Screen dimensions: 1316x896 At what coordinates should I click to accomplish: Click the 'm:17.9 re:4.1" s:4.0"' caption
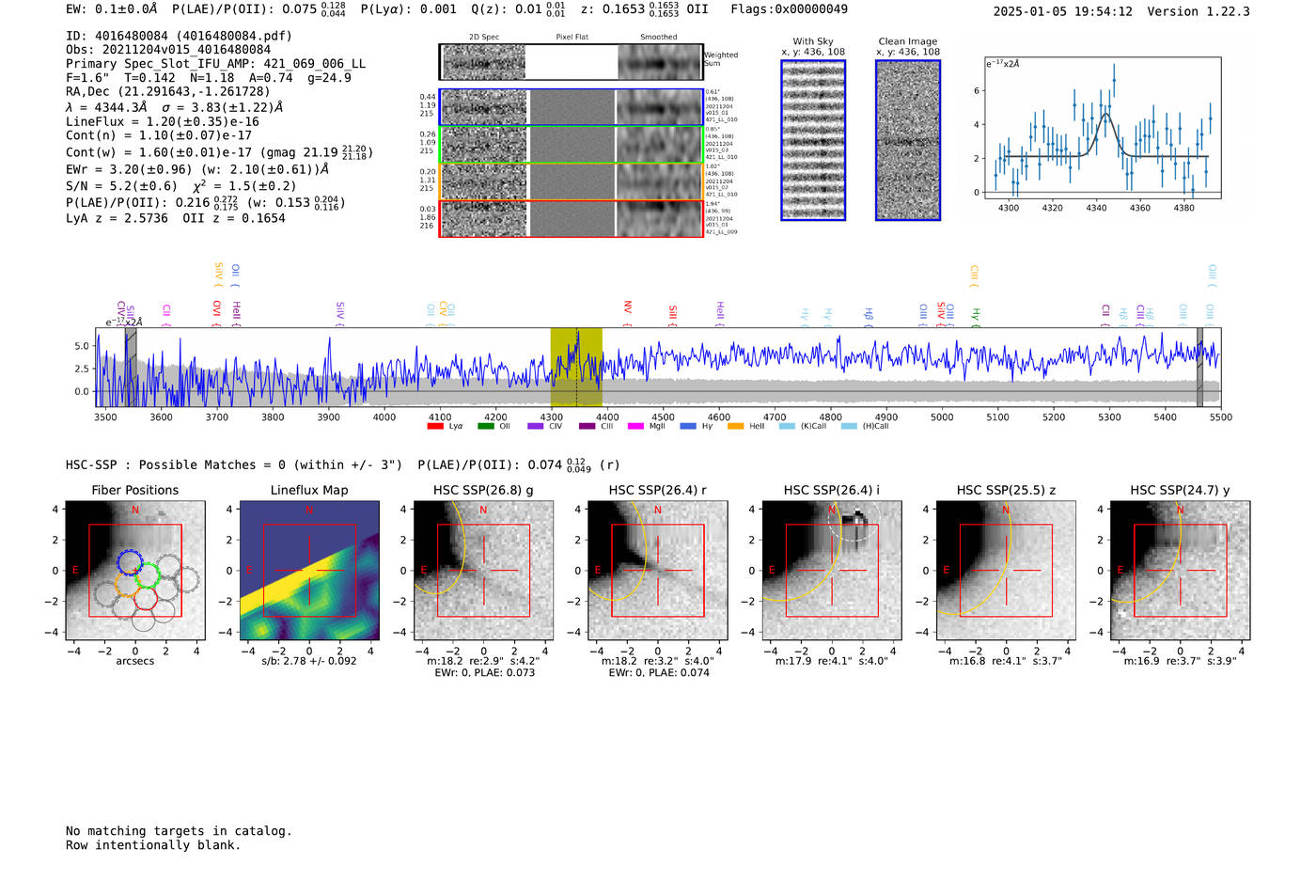click(832, 661)
